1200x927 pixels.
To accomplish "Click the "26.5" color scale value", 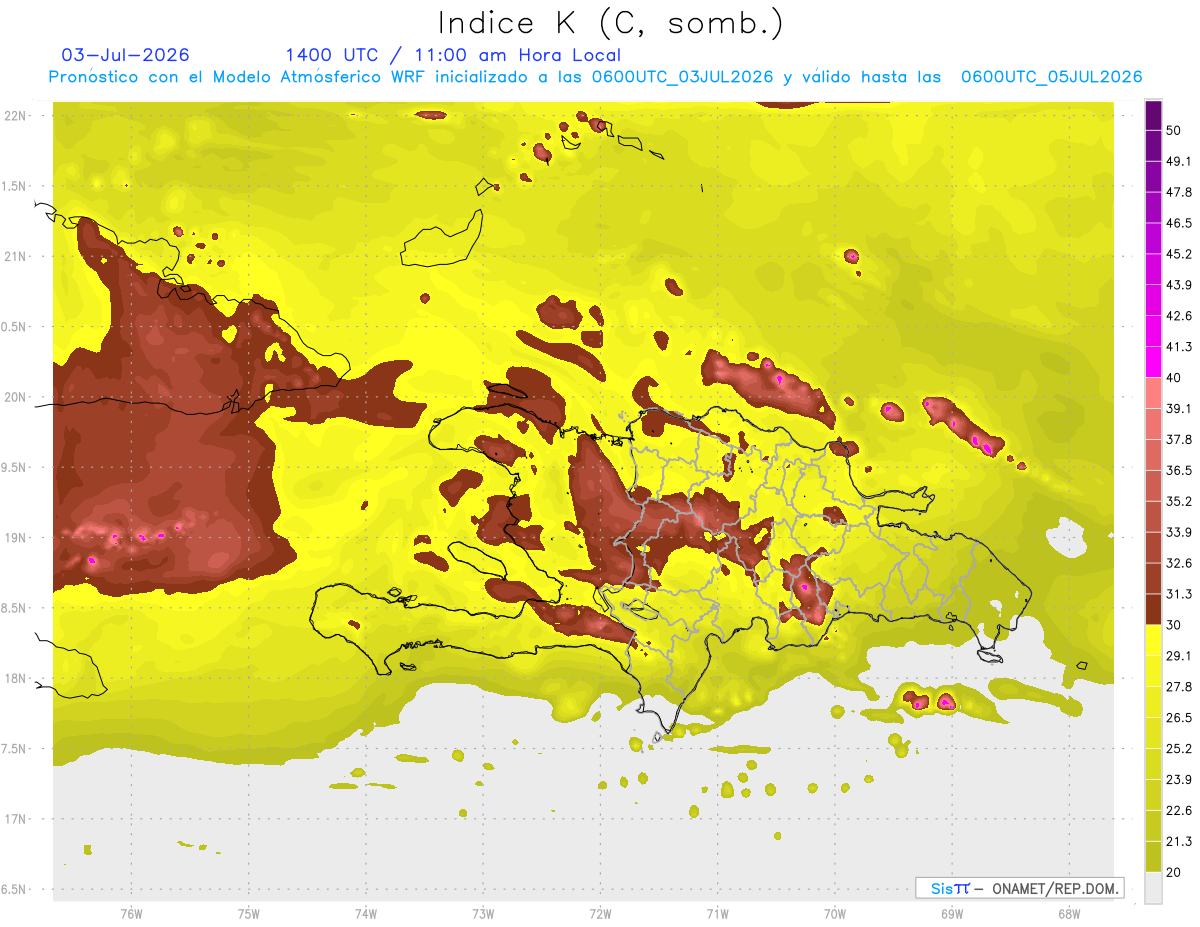I will (1179, 717).
